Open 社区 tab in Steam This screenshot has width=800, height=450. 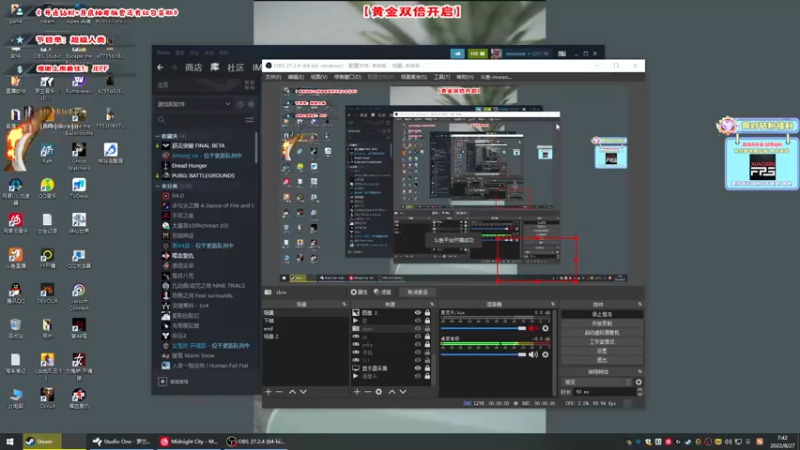(235, 67)
